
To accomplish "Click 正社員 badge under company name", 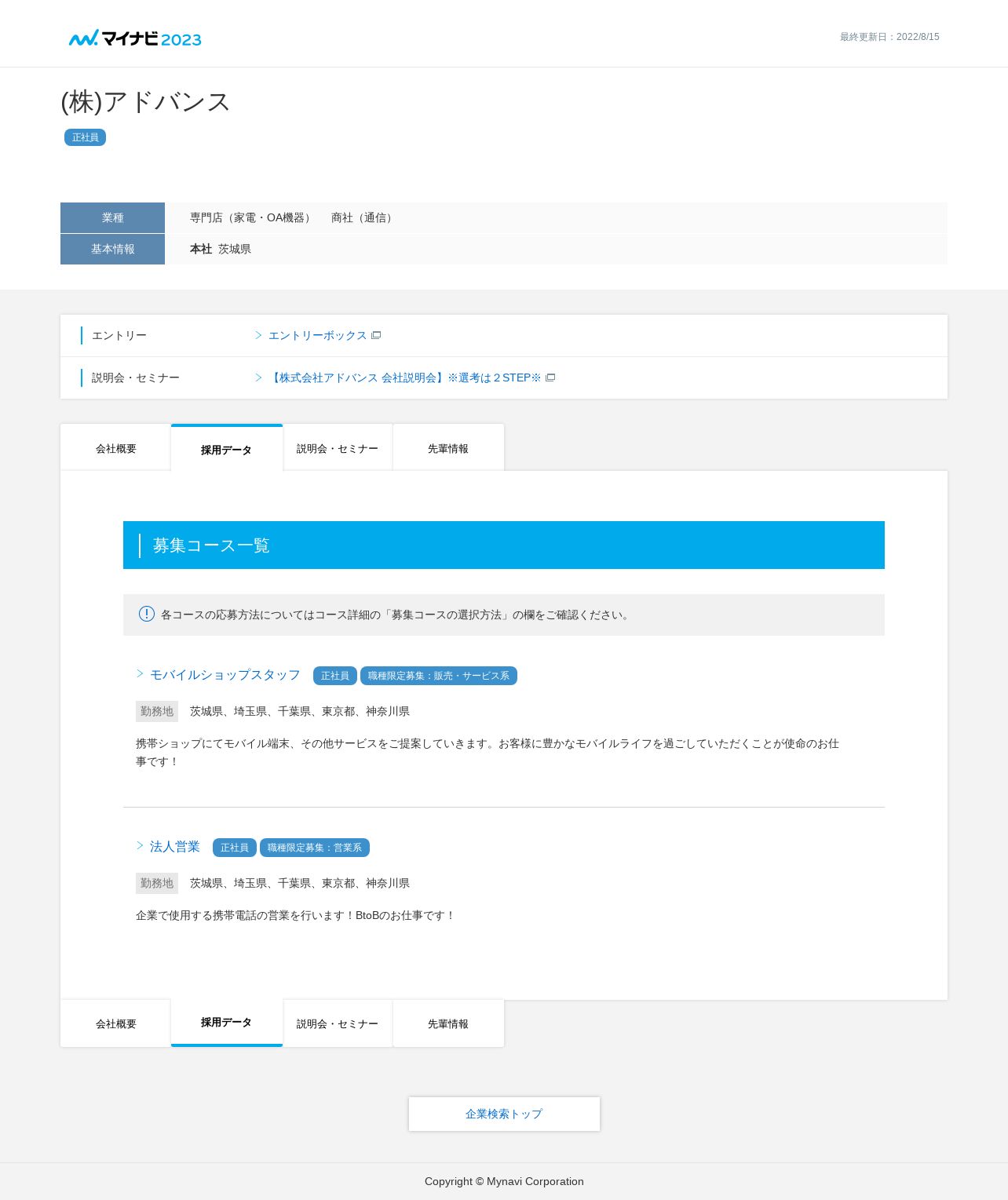I will click(x=85, y=137).
